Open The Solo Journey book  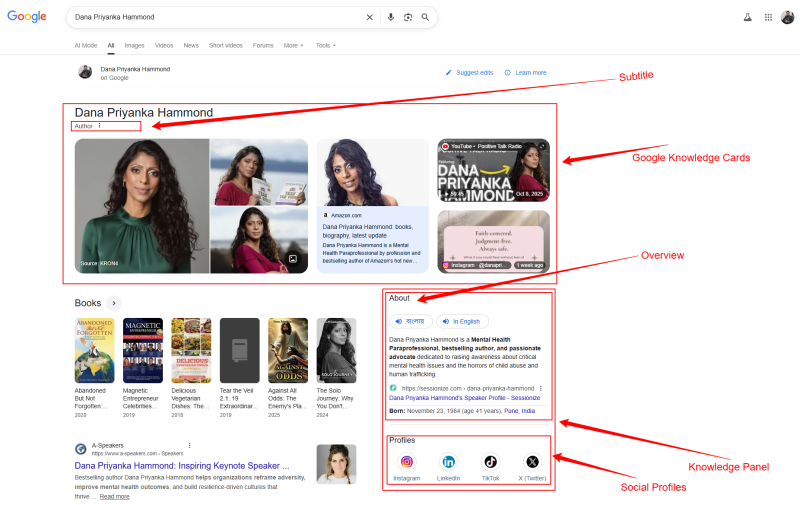click(x=336, y=350)
